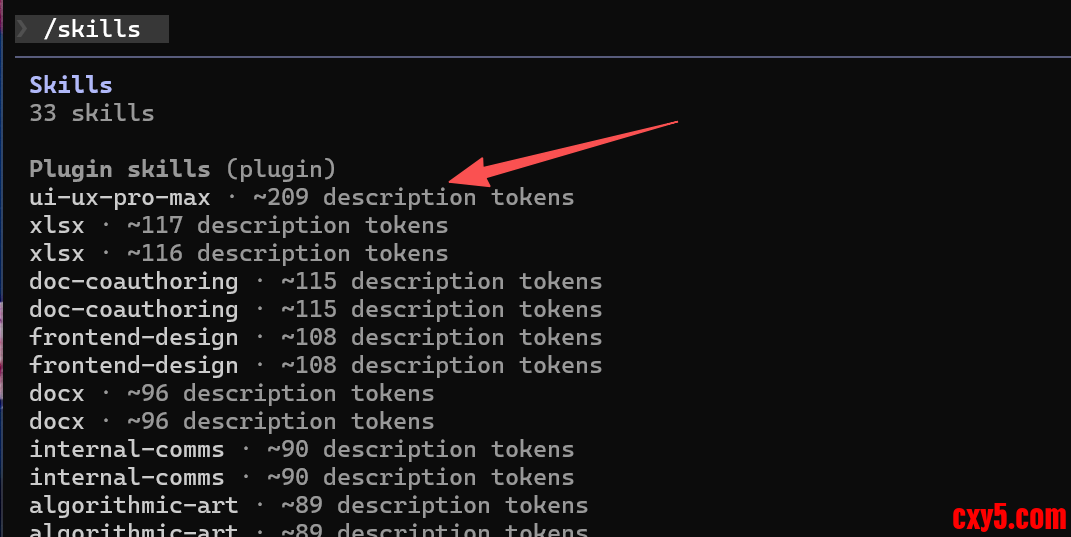Click the Plugin skills section header
The height and width of the screenshot is (537, 1071).
[120, 169]
